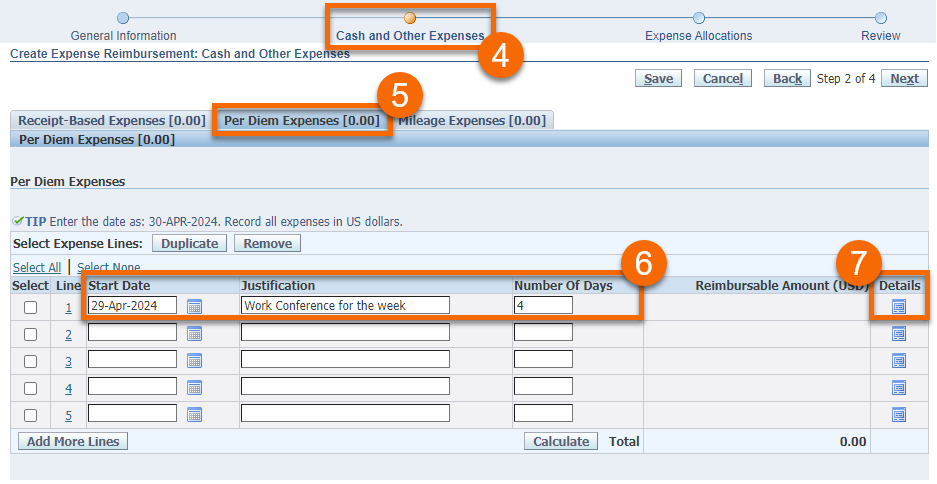This screenshot has height=484, width=937.
Task: Click the General Information step circle
Action: (123, 18)
